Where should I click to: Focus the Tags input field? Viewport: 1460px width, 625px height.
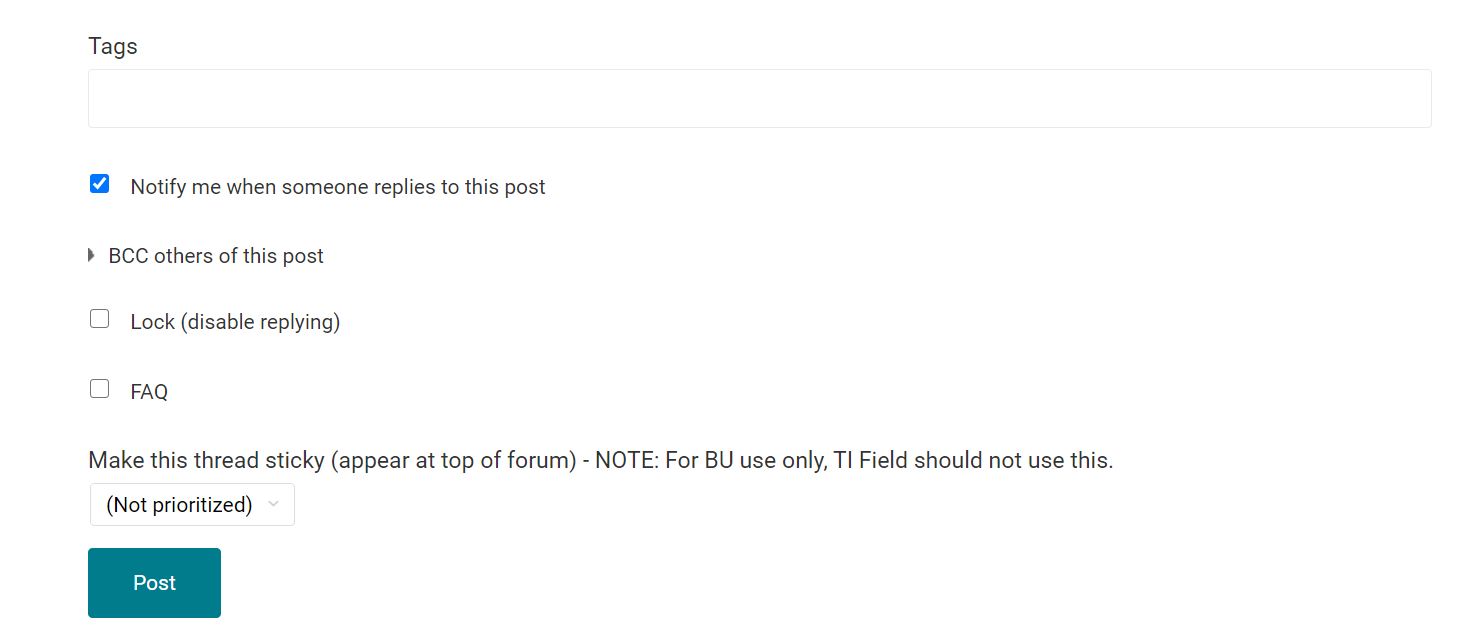(x=759, y=98)
